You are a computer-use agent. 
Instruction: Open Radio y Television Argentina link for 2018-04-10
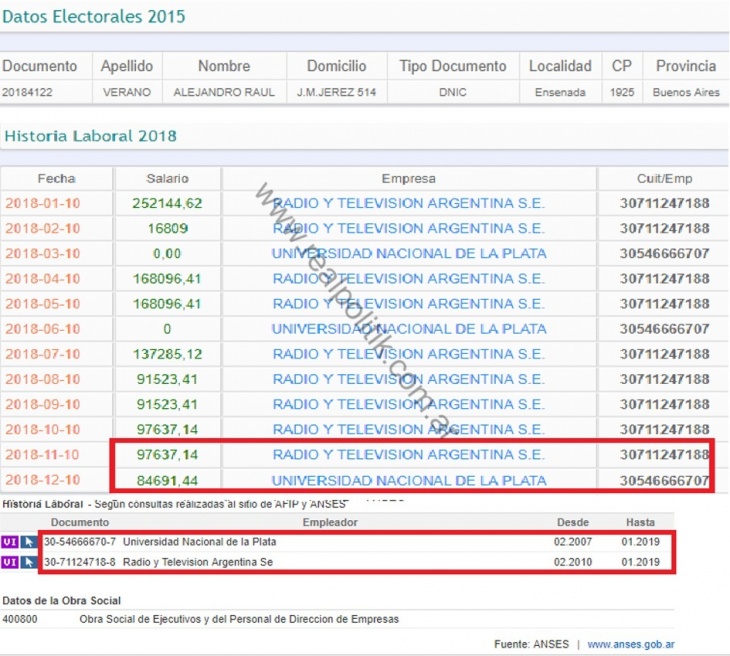click(x=408, y=279)
